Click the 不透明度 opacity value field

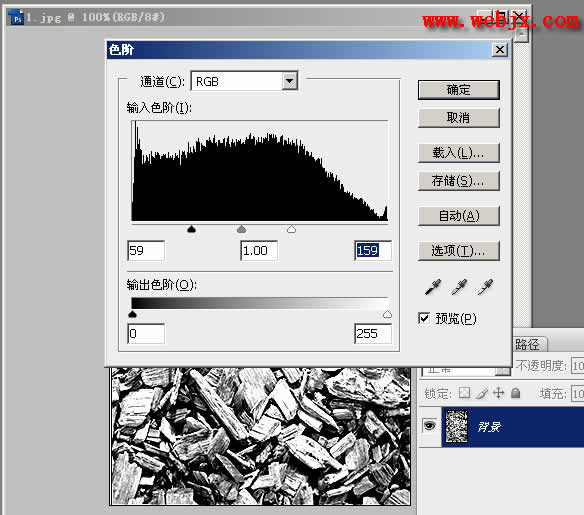(x=578, y=366)
